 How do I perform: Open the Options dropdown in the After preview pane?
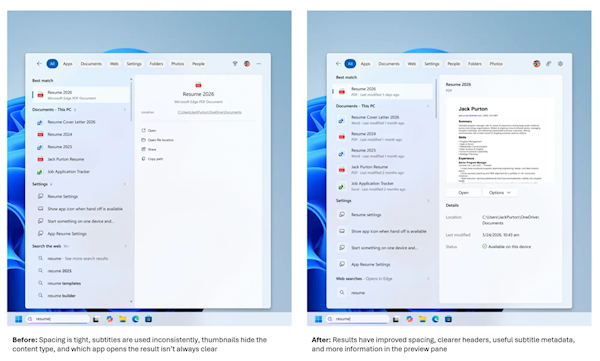click(500, 193)
